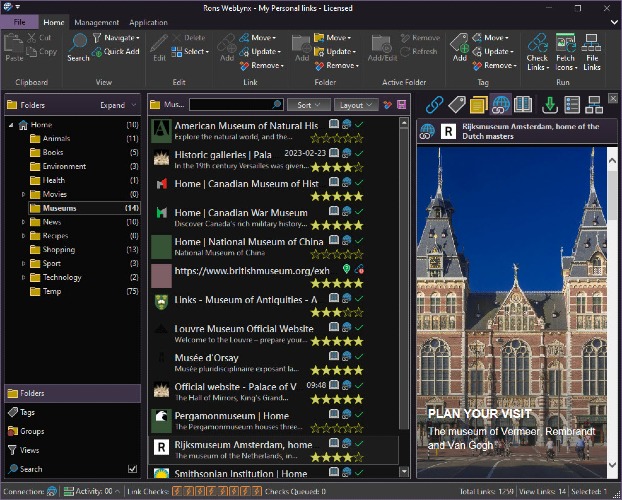
Task: Set the Links - Museum of Antiquities star rating
Action: (x=337, y=312)
